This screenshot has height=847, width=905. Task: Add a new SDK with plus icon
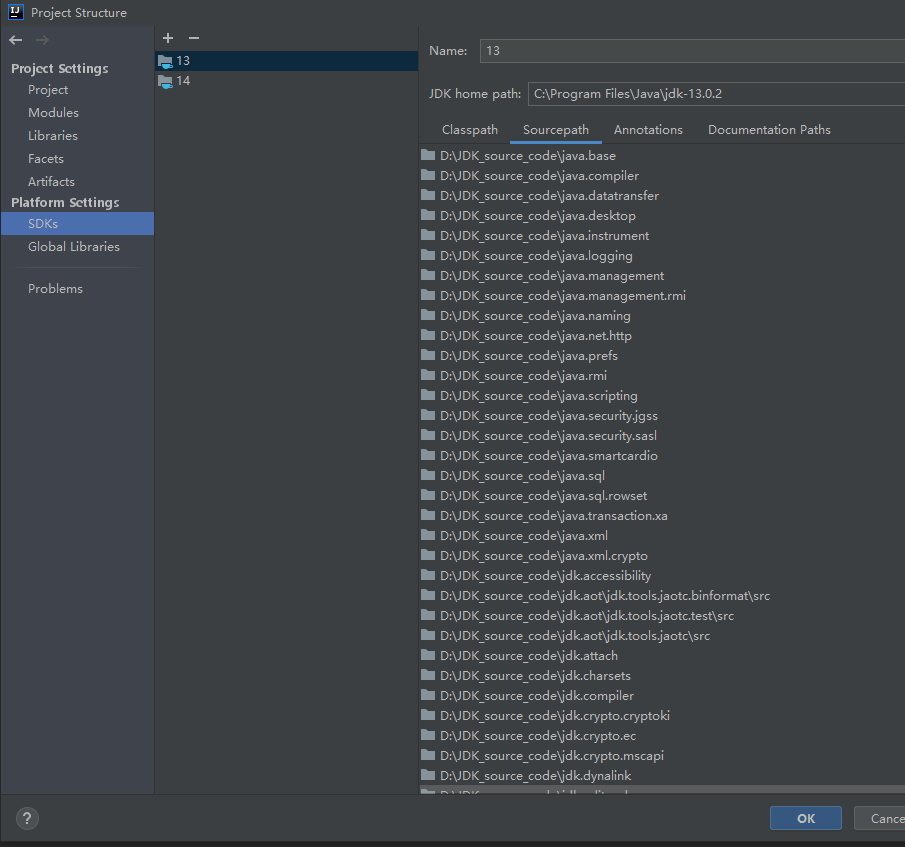(168, 38)
